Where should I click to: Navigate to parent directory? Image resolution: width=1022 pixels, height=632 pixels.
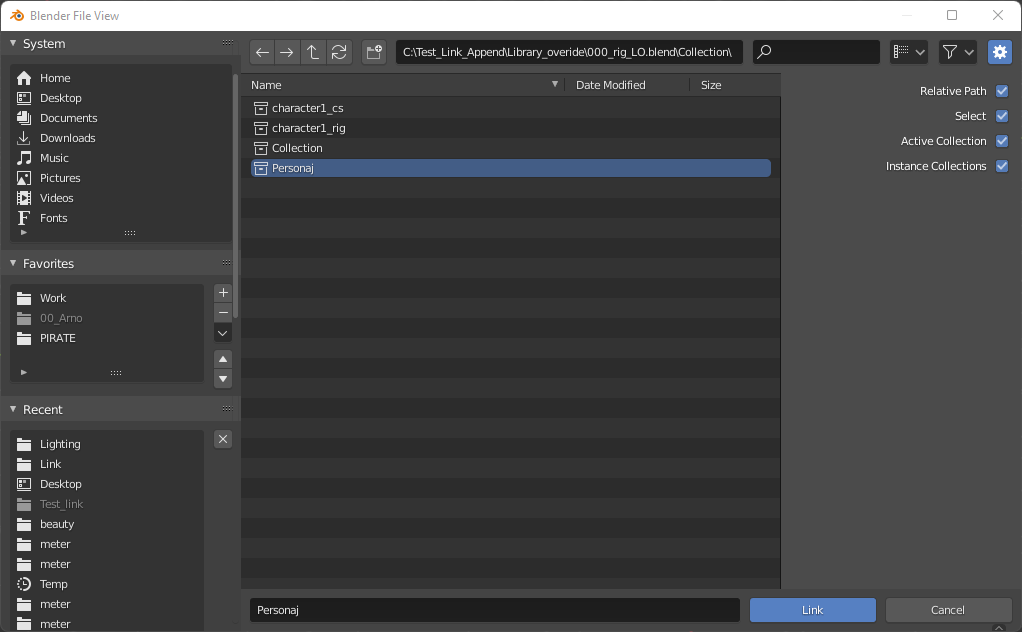pyautogui.click(x=313, y=52)
